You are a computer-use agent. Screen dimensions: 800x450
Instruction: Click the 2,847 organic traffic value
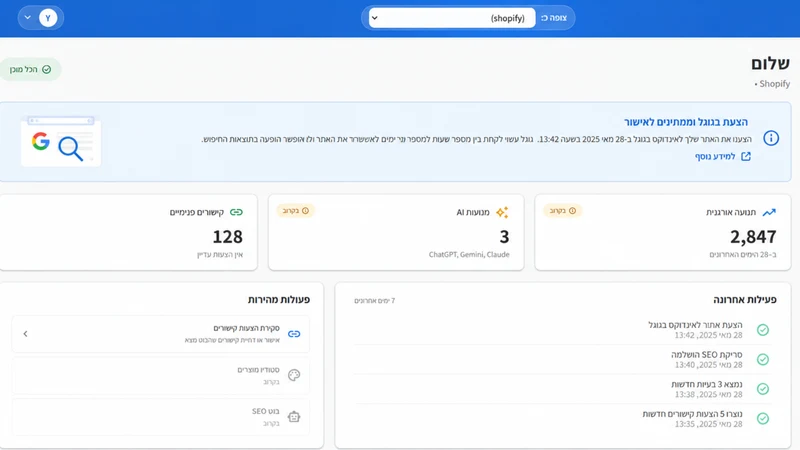click(753, 237)
